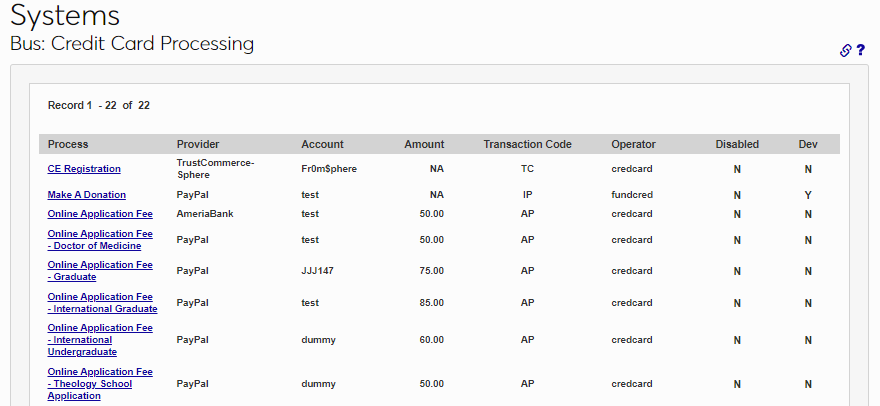Click the Dev column header

(808, 144)
